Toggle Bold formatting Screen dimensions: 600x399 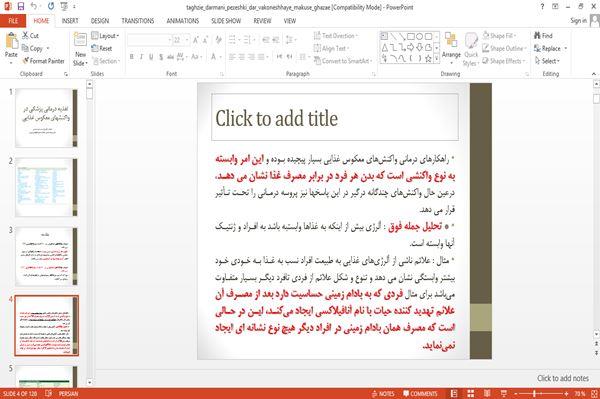click(132, 57)
